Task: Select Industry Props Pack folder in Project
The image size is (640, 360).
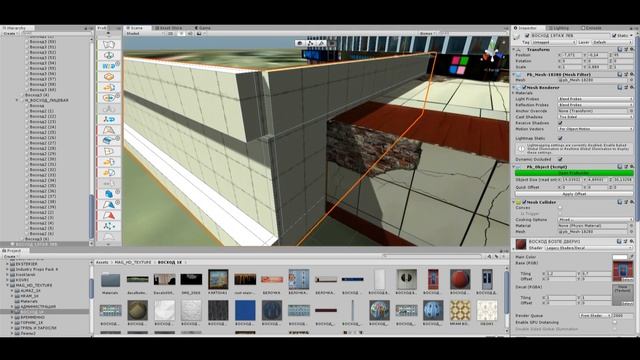Action: [x=37, y=269]
